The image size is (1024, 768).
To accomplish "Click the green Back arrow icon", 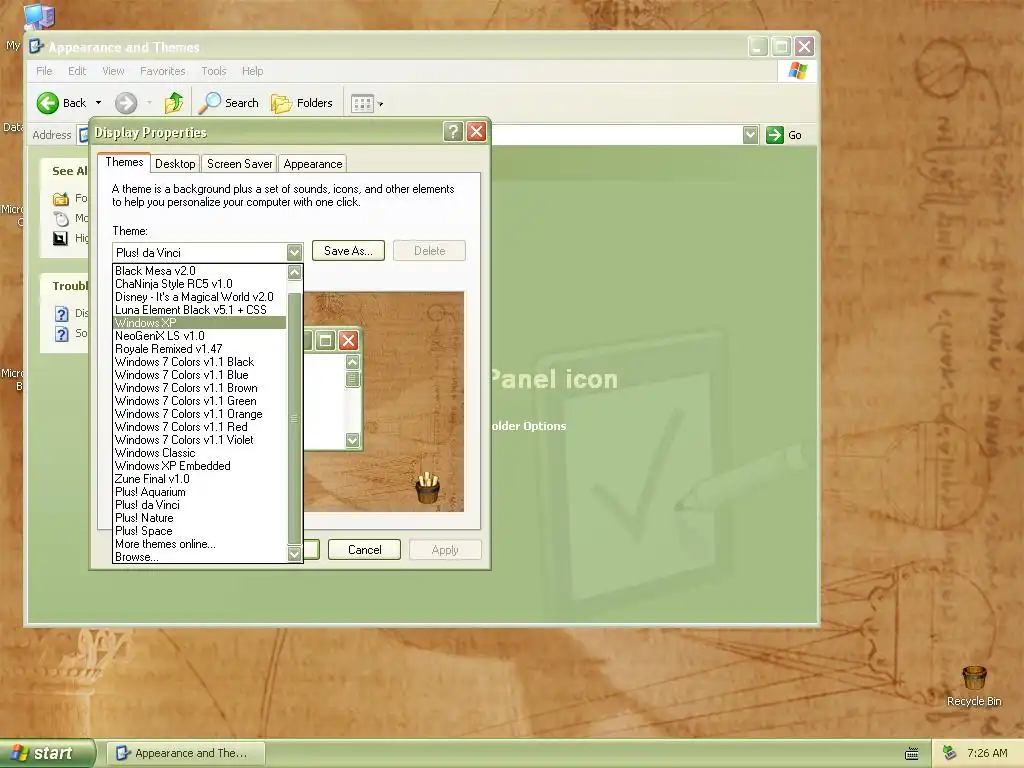I will [48, 103].
